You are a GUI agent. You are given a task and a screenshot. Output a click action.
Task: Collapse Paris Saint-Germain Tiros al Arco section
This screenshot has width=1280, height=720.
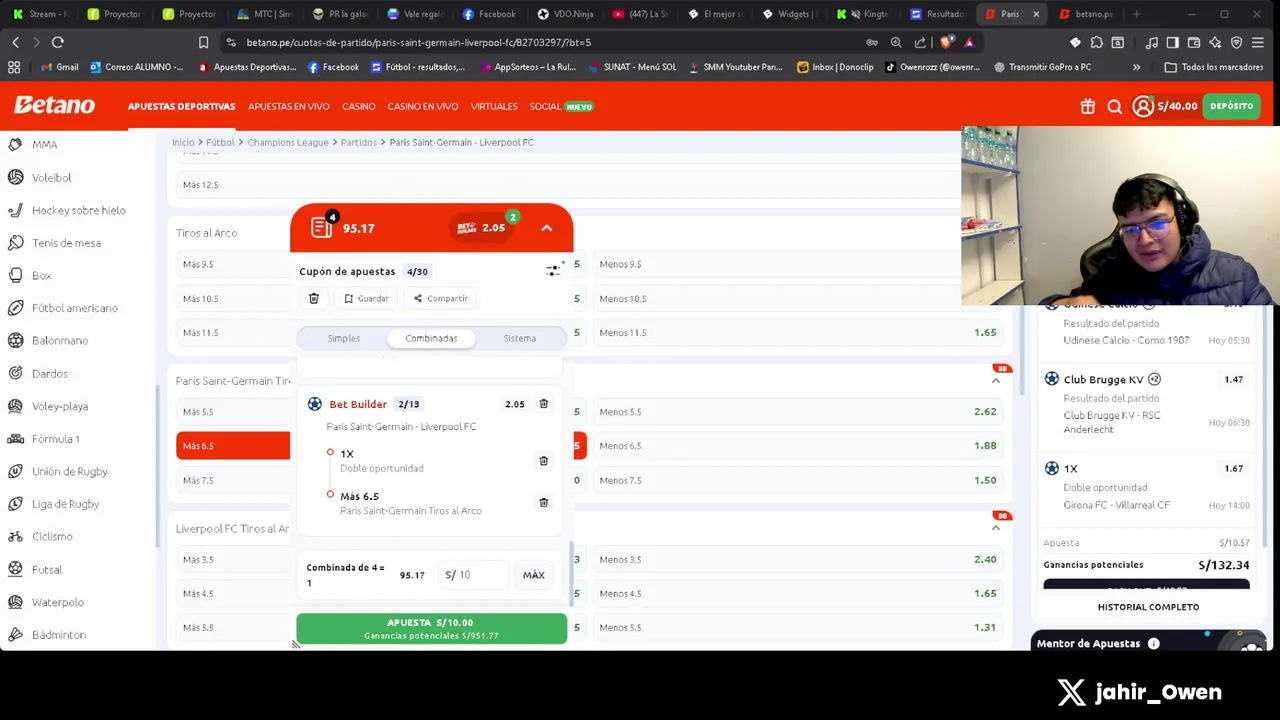tap(996, 380)
